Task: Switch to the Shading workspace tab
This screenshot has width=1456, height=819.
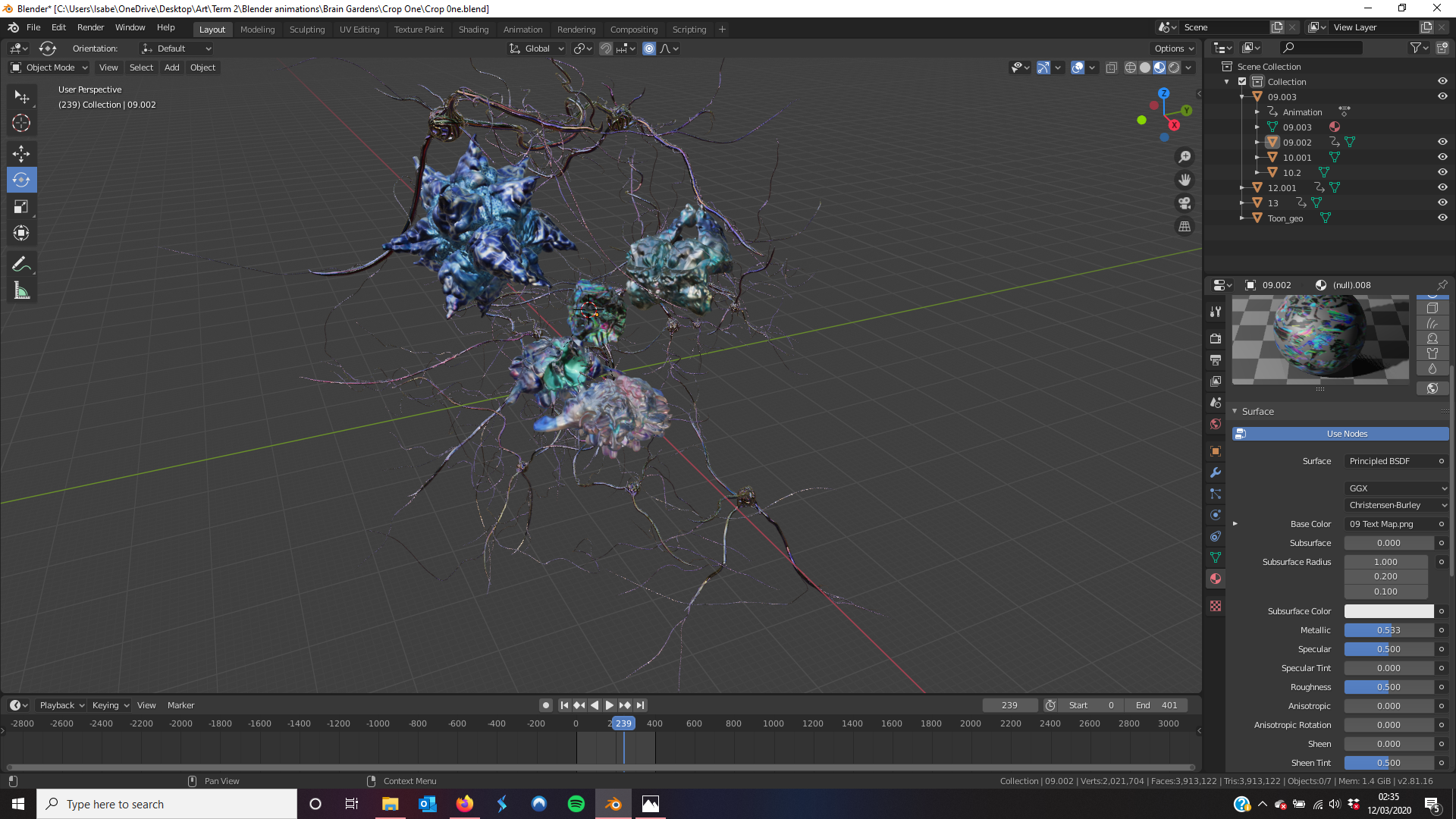Action: pyautogui.click(x=473, y=30)
